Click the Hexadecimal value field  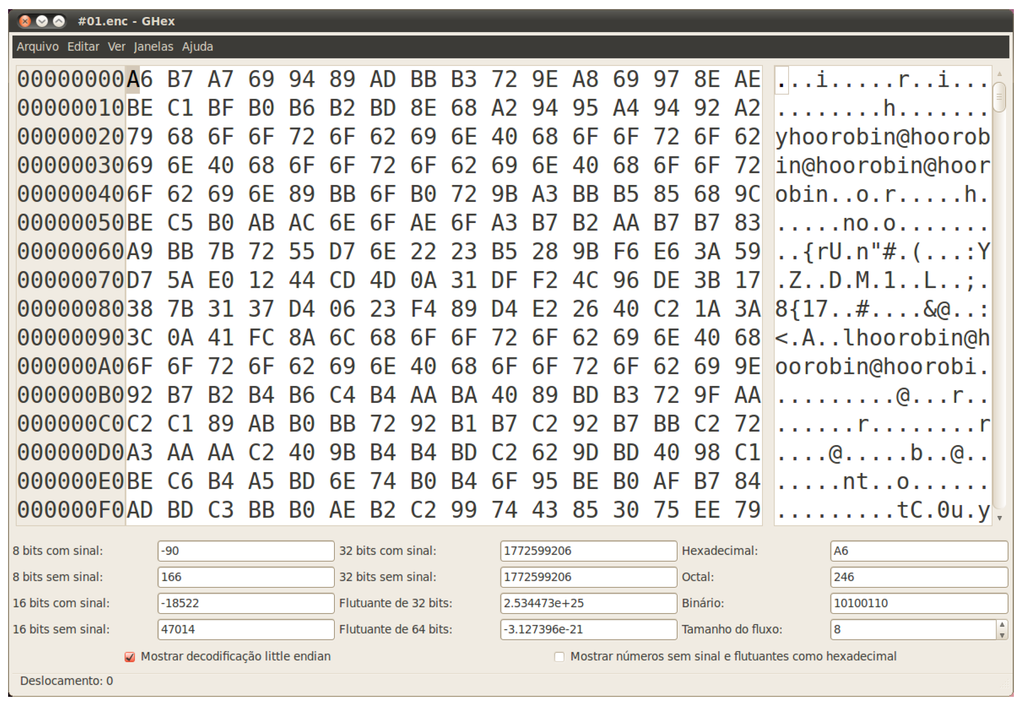click(x=918, y=551)
